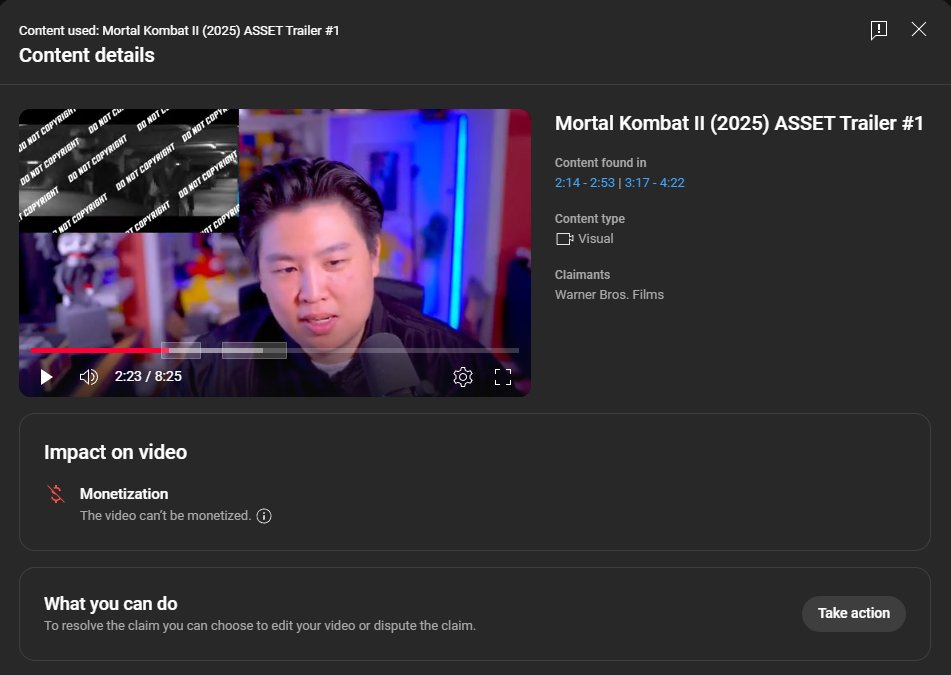Click "The video can't be monetized." text
Image resolution: width=951 pixels, height=675 pixels.
coord(165,515)
